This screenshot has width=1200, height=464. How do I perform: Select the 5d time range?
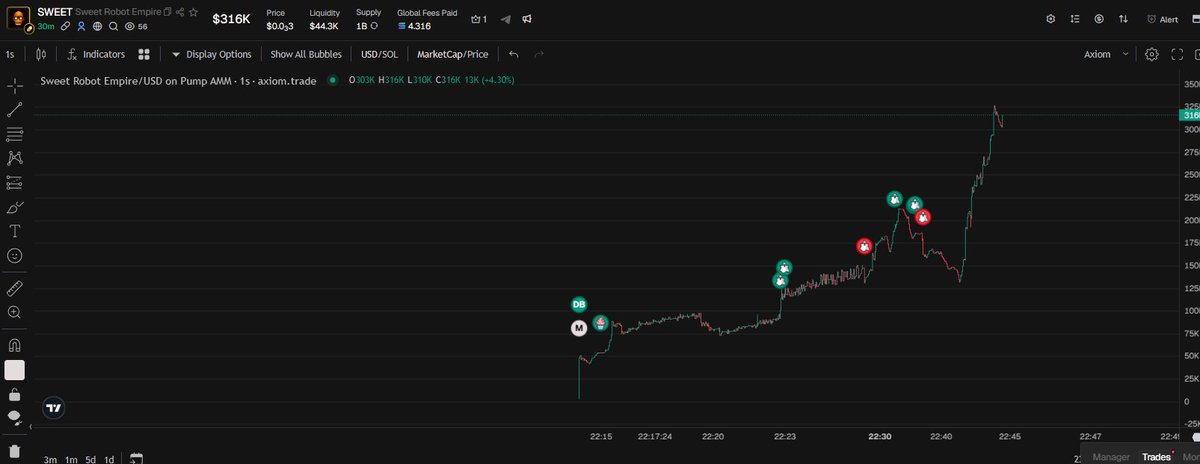point(91,459)
